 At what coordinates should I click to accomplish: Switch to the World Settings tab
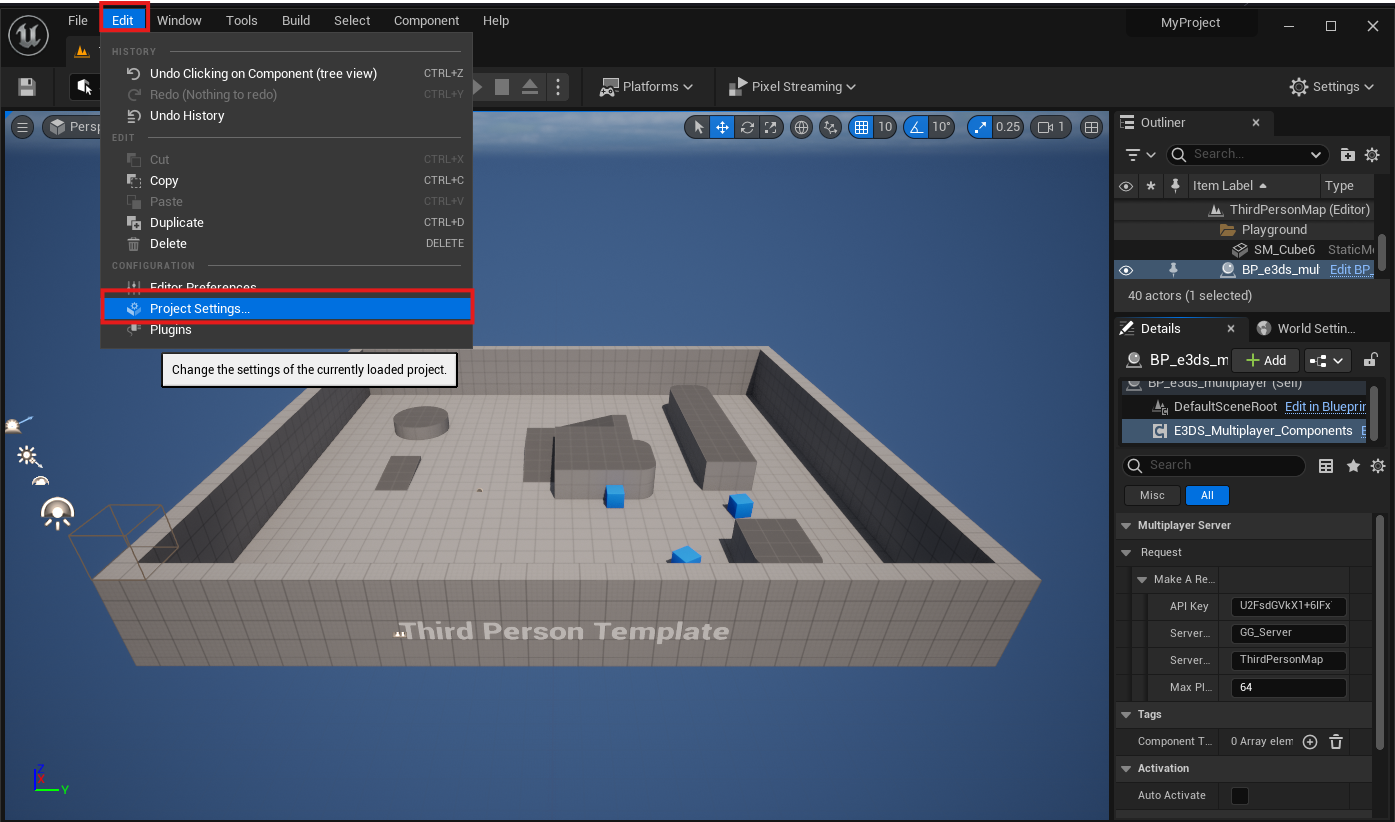click(x=1306, y=328)
